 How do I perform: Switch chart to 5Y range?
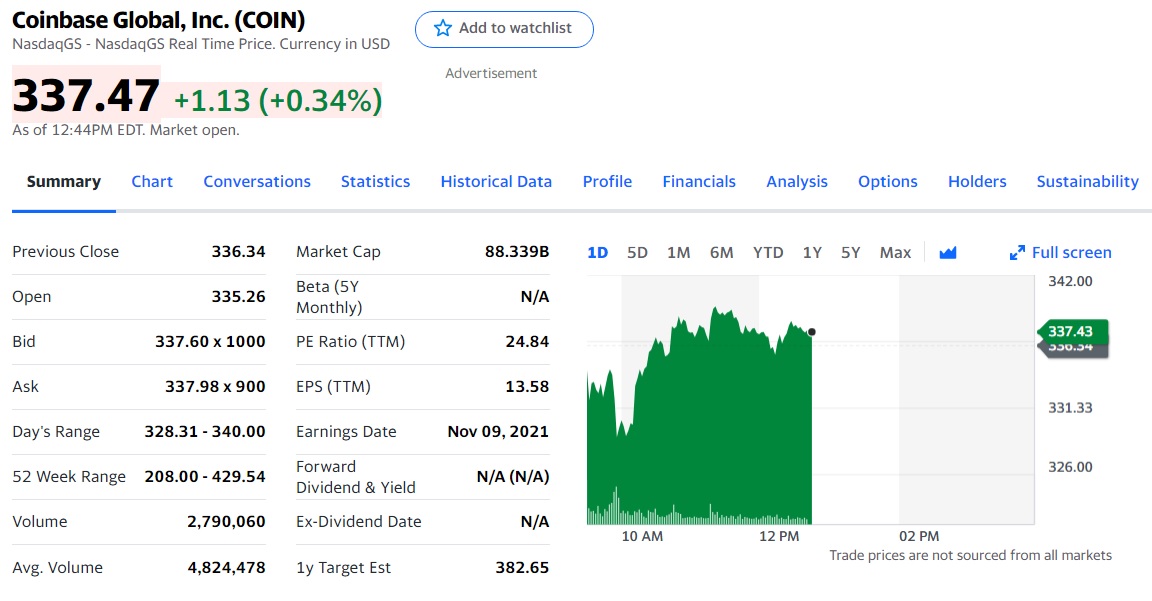[851, 253]
